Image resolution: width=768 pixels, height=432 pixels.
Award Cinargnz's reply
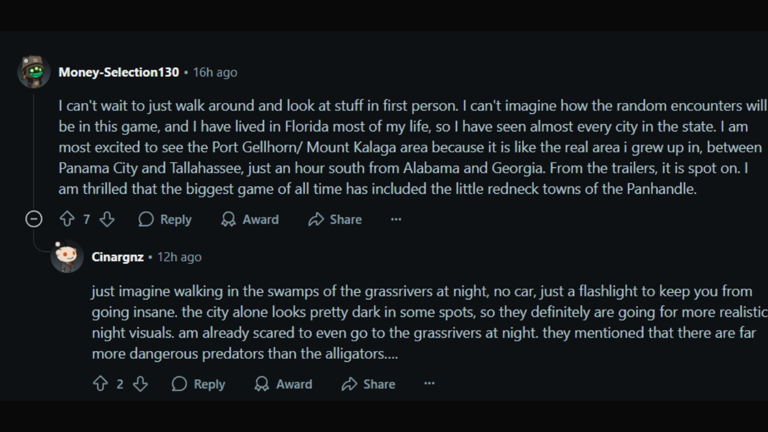283,384
